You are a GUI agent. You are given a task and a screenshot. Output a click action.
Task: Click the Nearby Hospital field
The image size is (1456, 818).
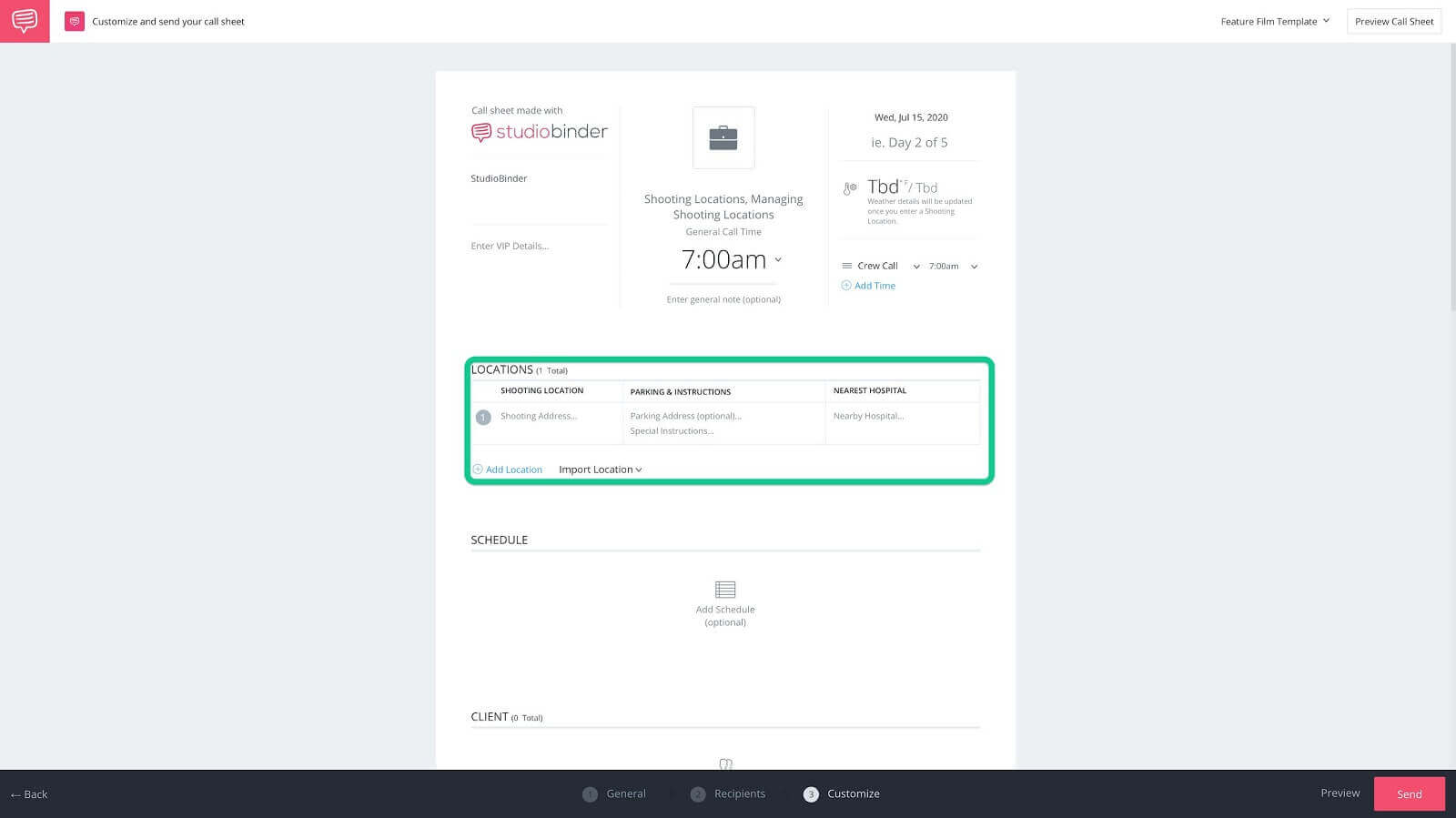coord(868,416)
